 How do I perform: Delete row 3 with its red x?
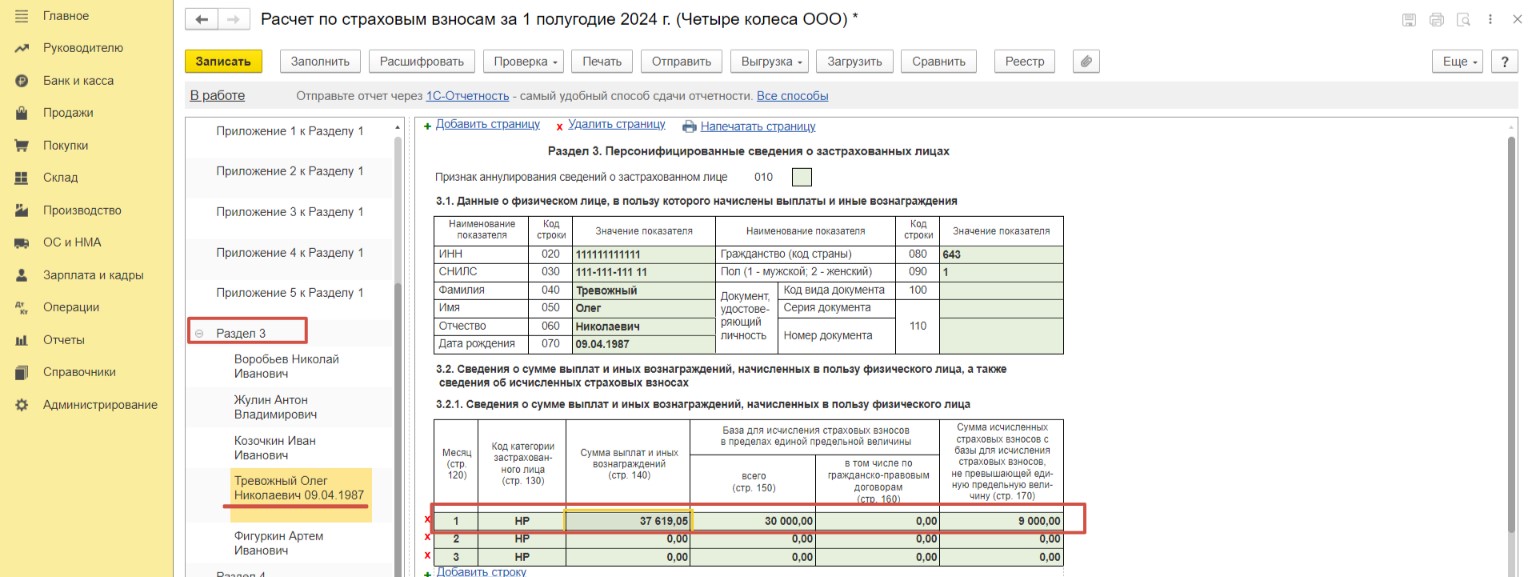[427, 556]
